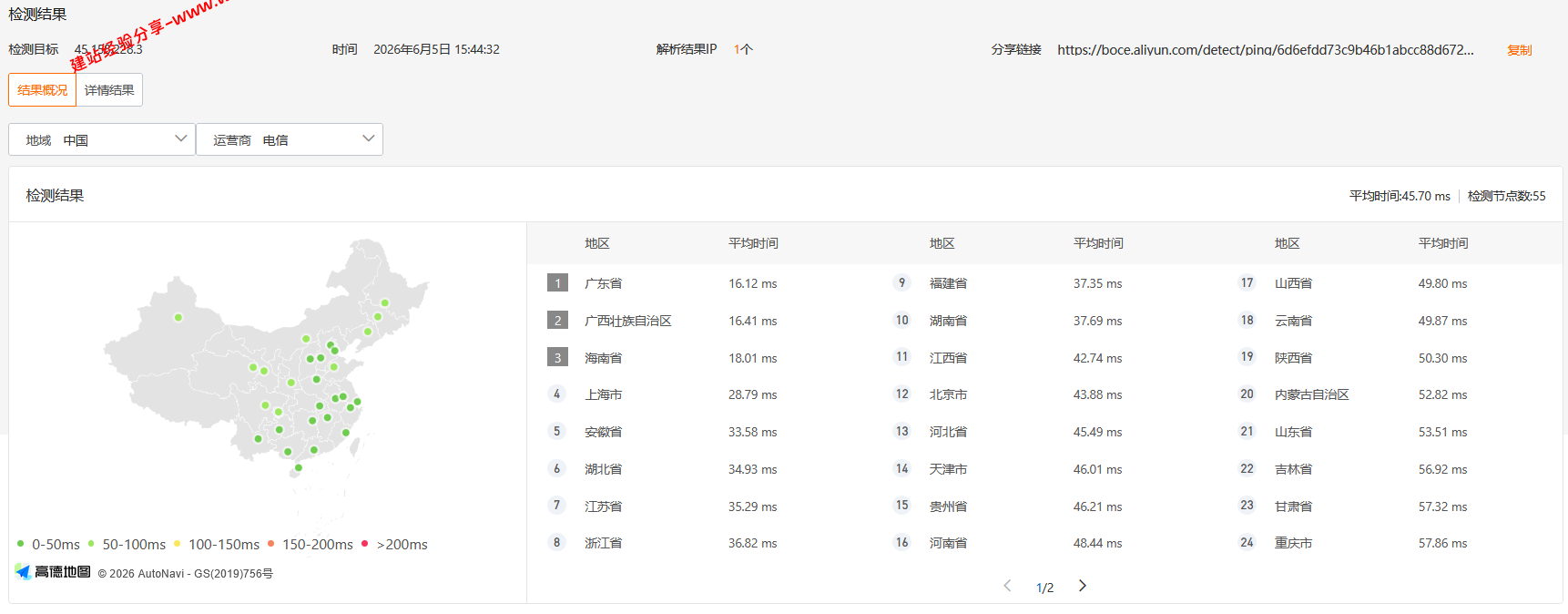1568x614 pixels.
Task: Click the 河南省 region name
Action: click(948, 543)
